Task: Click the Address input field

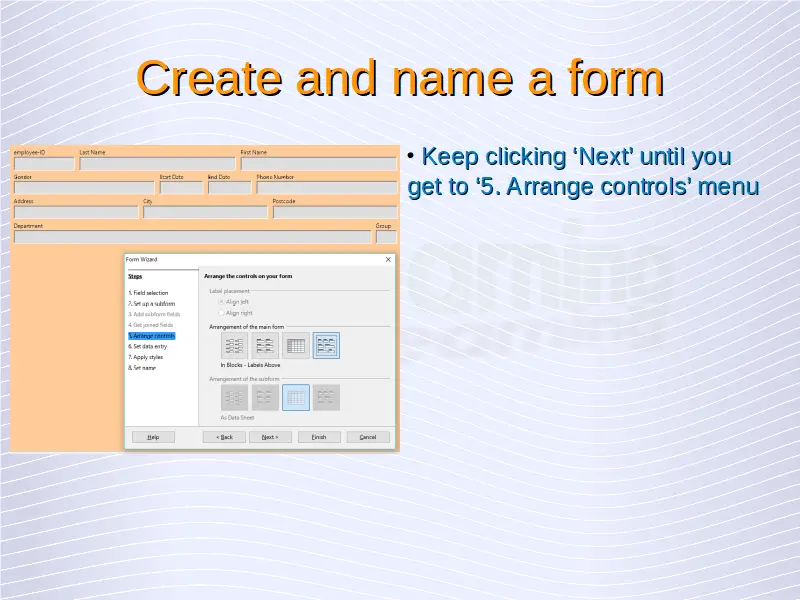Action: (76, 212)
